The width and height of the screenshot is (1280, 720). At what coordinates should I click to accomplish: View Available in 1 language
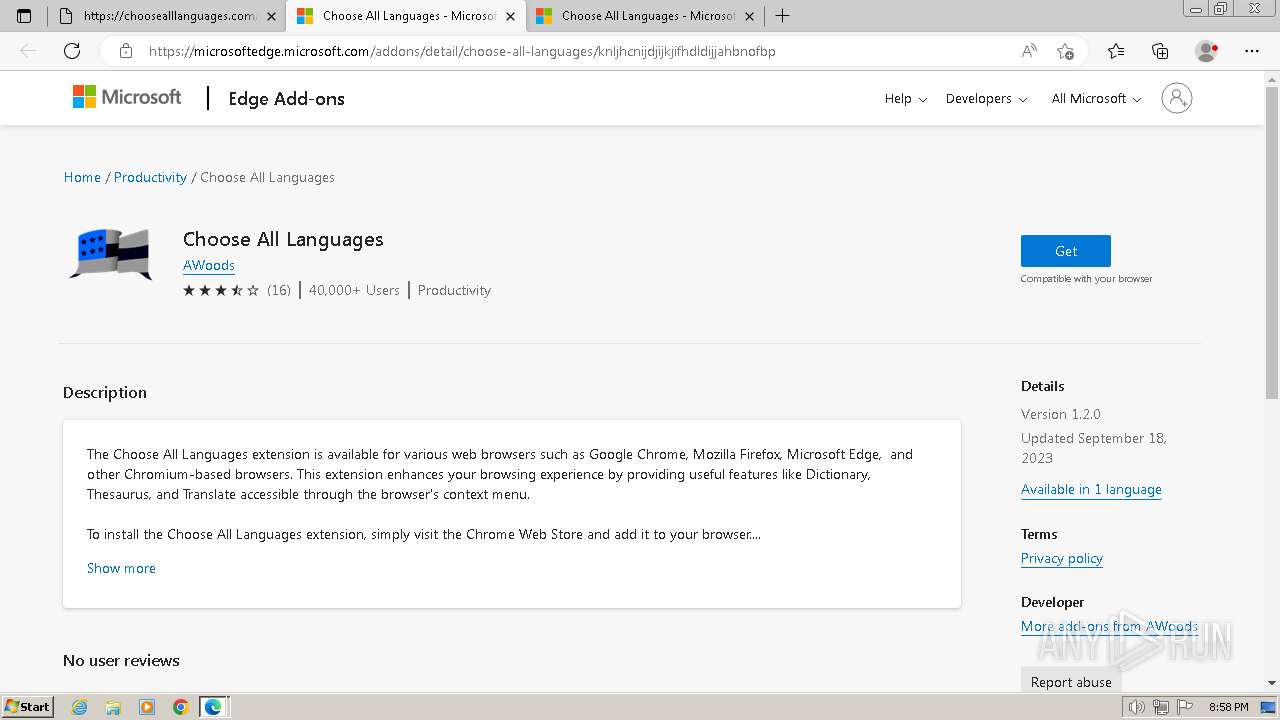pos(1091,489)
